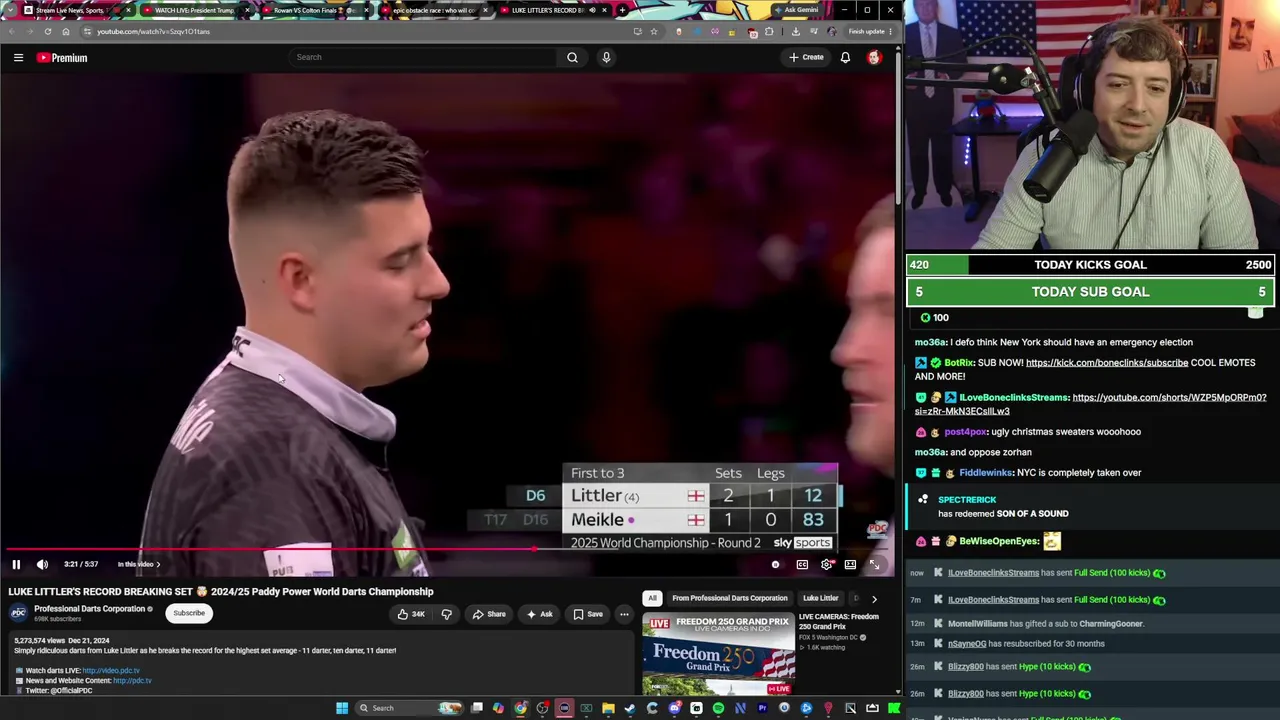Image resolution: width=1280 pixels, height=720 pixels.
Task: Subscribe to Professional Darts Corporation
Action: (x=188, y=613)
